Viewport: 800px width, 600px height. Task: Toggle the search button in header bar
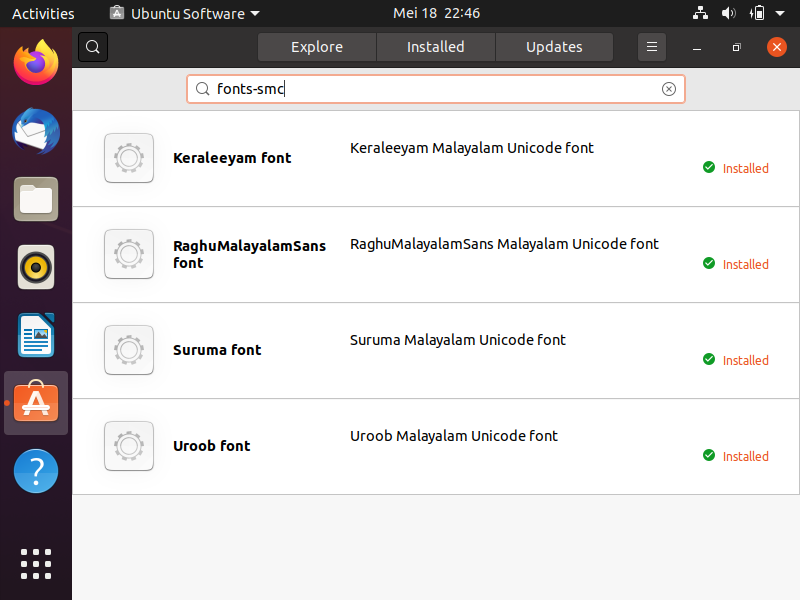pos(93,47)
